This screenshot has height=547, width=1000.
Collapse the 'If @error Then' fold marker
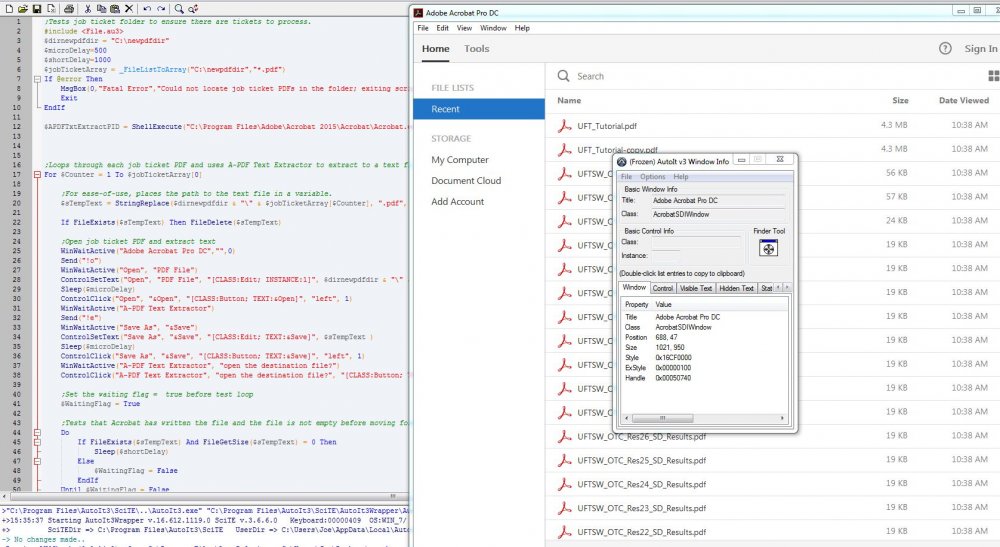pos(37,79)
